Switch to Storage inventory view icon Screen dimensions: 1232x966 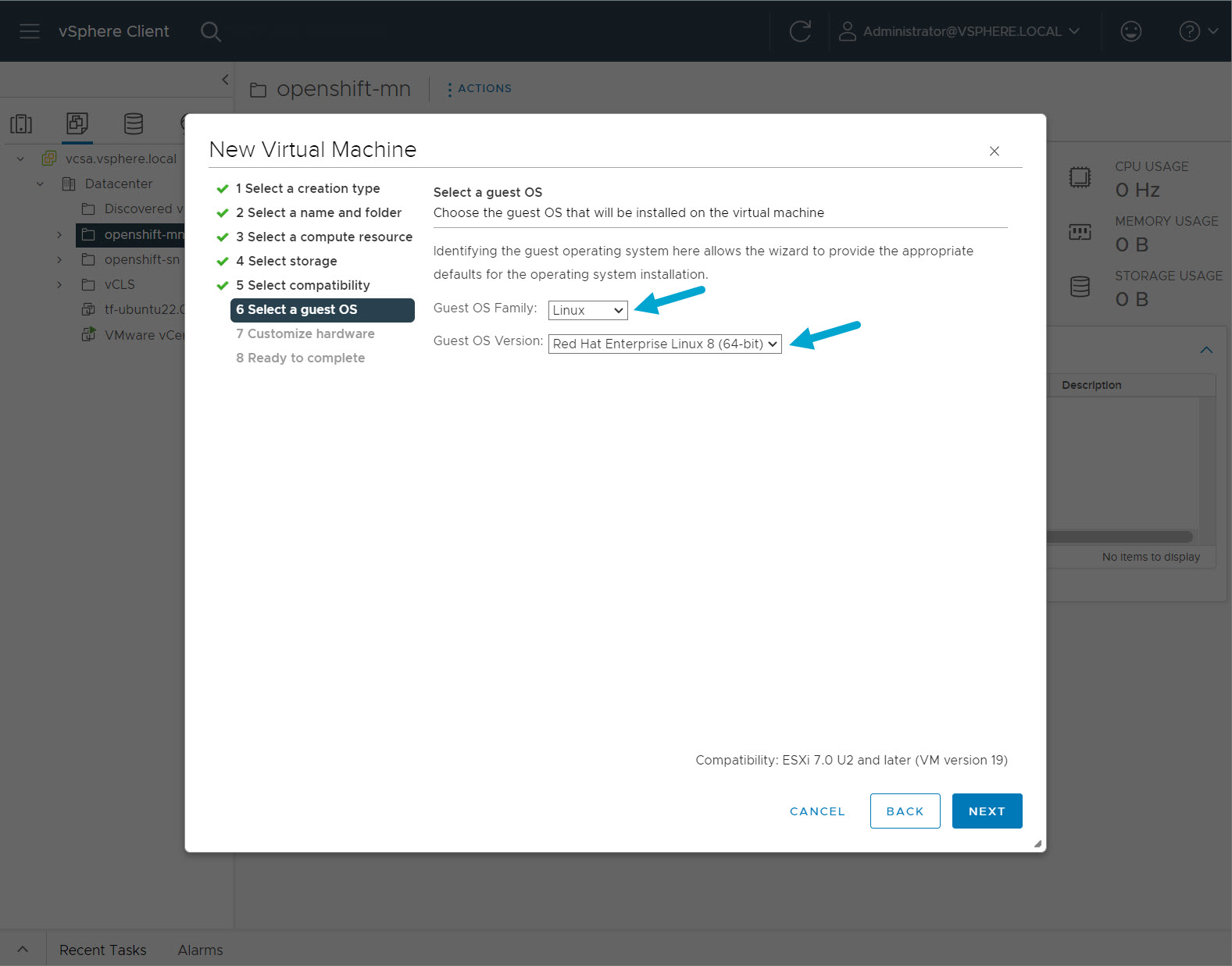[x=134, y=123]
